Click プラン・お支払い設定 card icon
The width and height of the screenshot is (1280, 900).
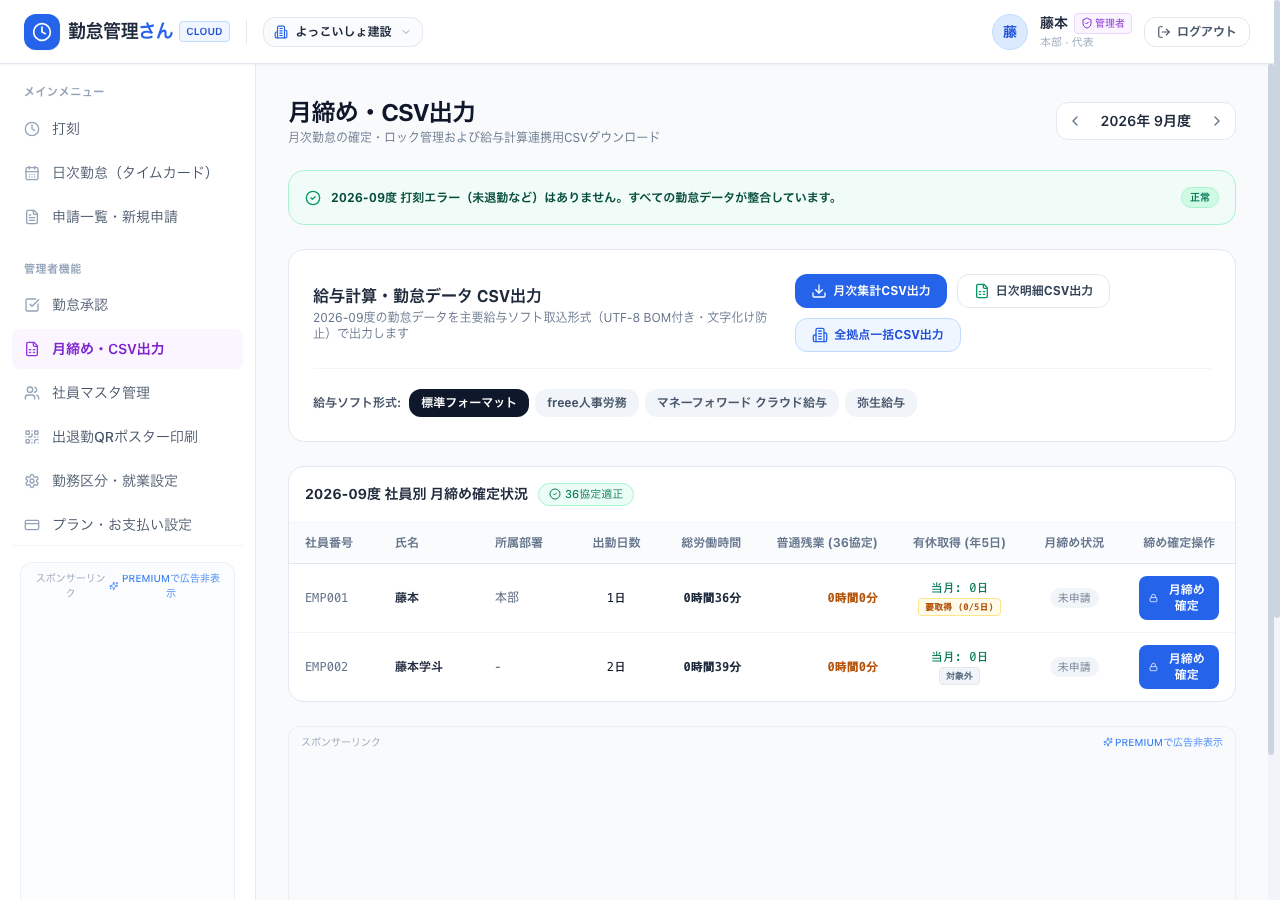click(x=32, y=525)
